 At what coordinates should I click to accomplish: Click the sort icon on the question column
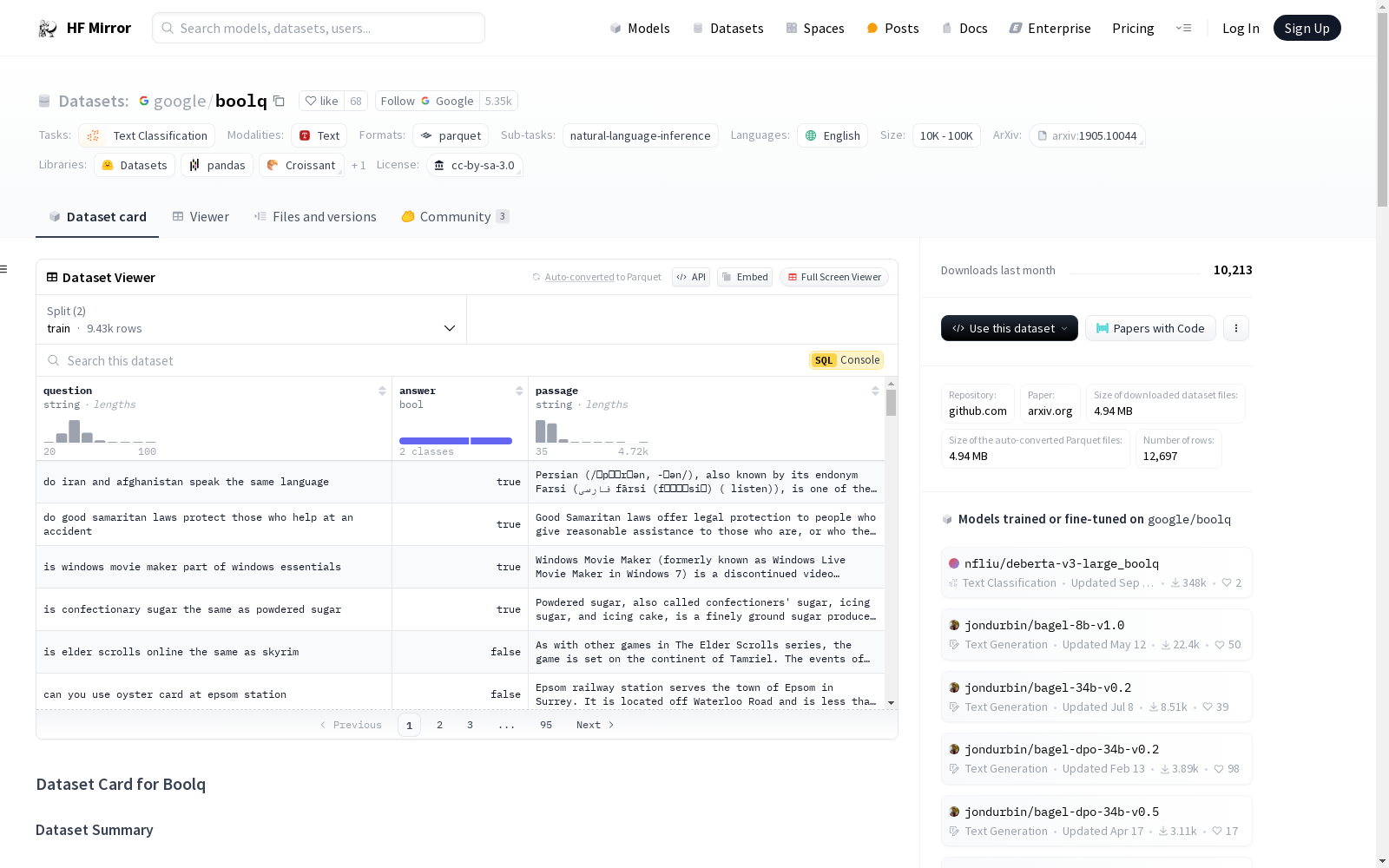click(382, 391)
